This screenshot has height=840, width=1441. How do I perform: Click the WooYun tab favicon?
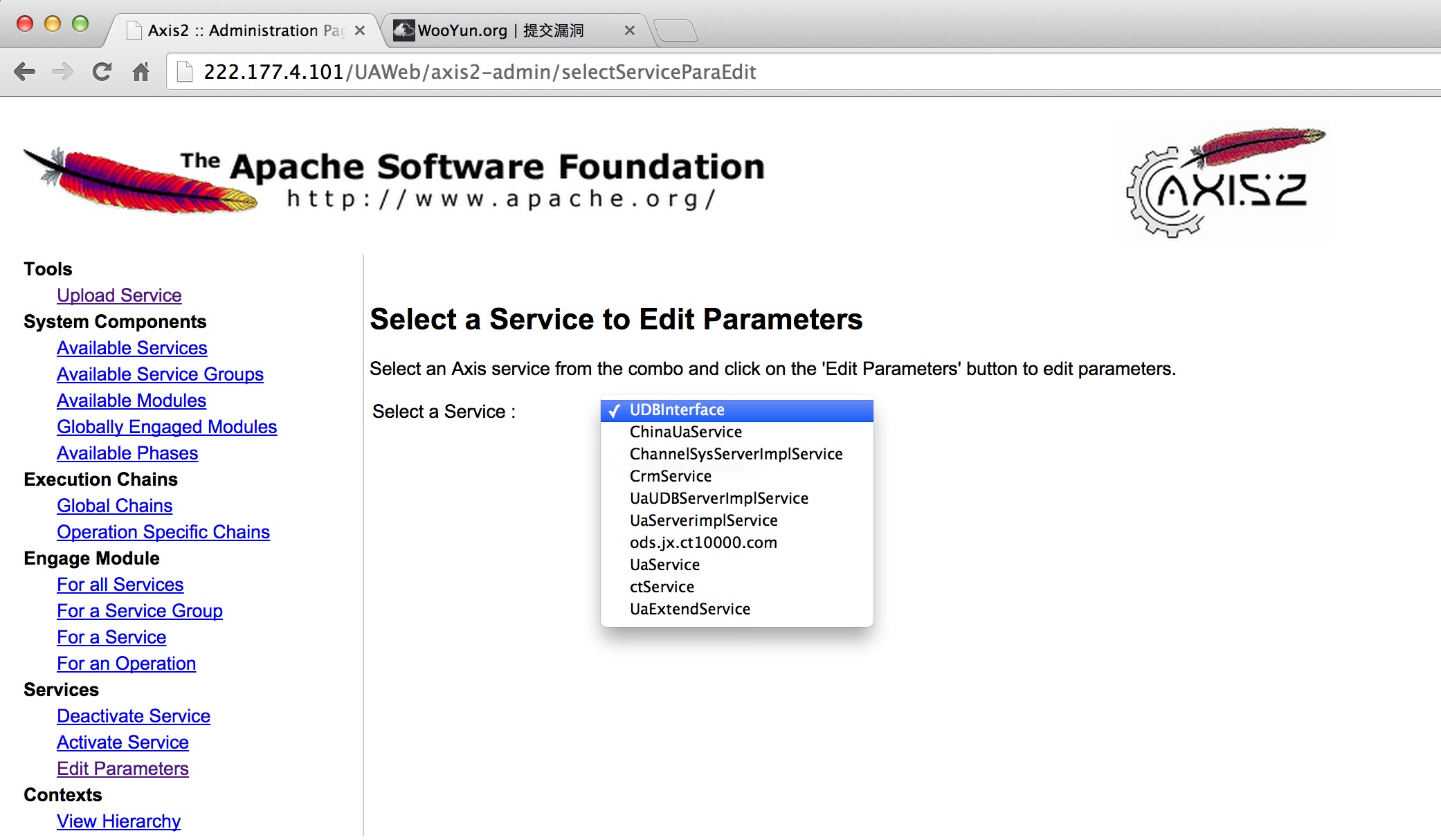pos(404,30)
